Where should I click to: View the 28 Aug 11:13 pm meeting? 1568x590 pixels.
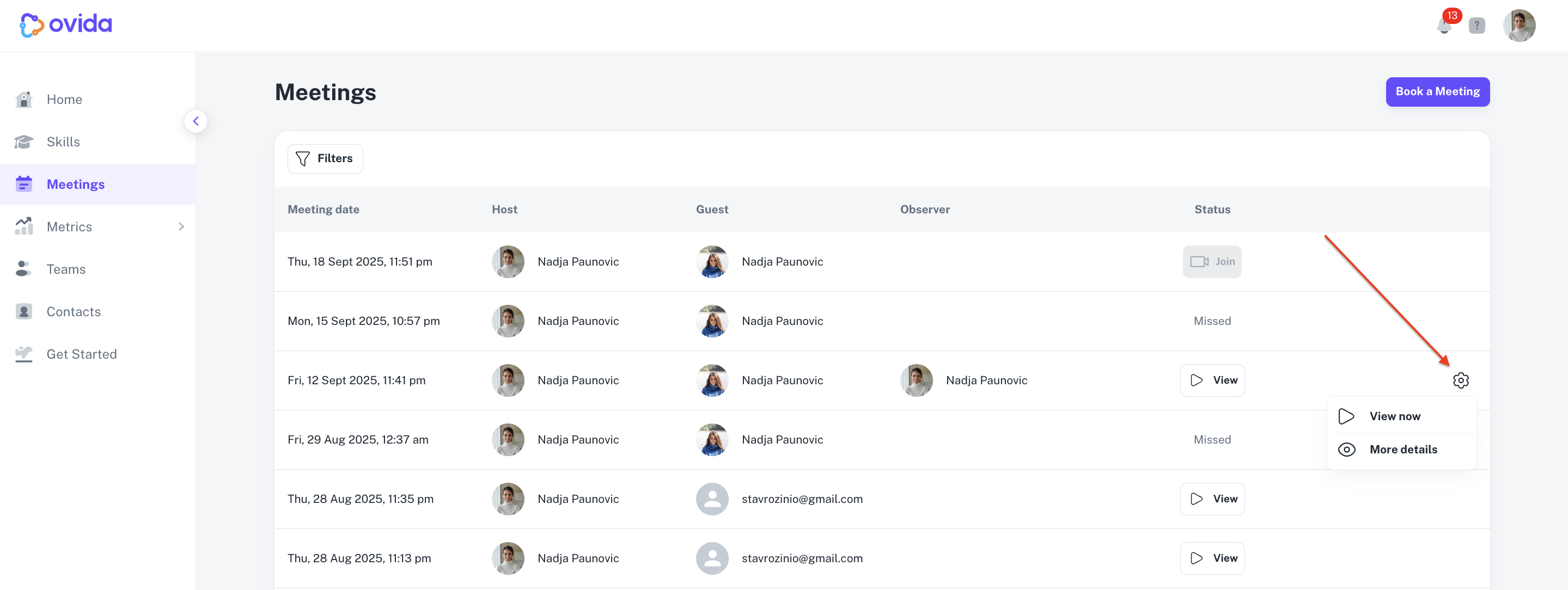pyautogui.click(x=1212, y=558)
